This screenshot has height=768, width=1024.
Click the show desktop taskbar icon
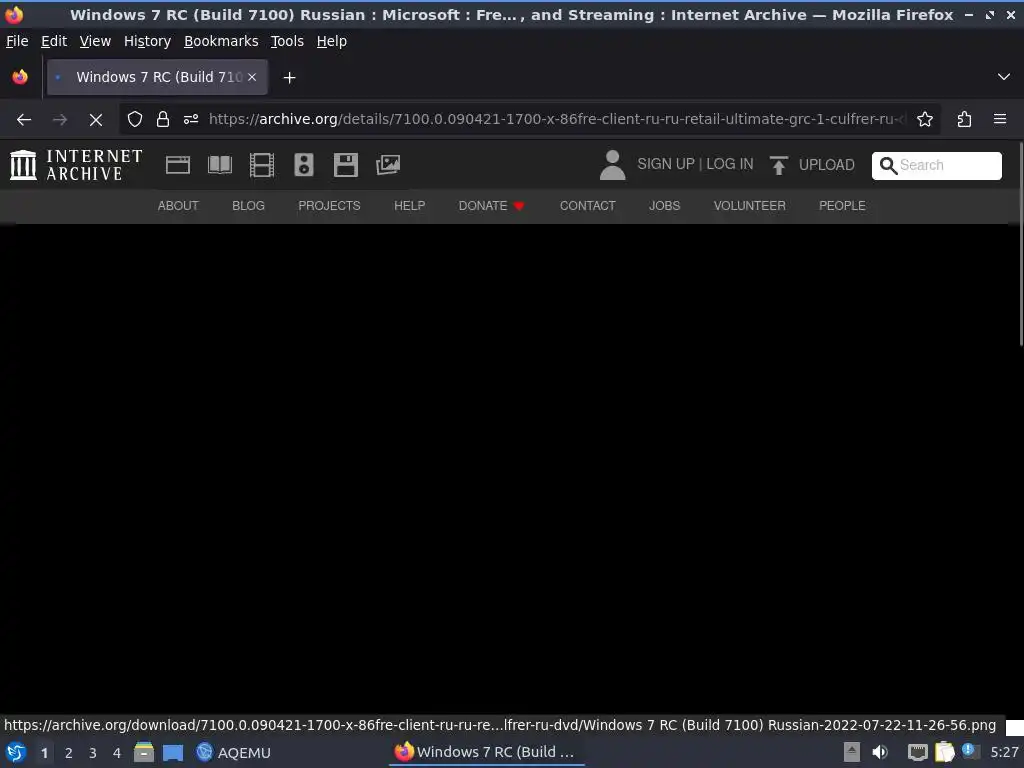pos(172,753)
